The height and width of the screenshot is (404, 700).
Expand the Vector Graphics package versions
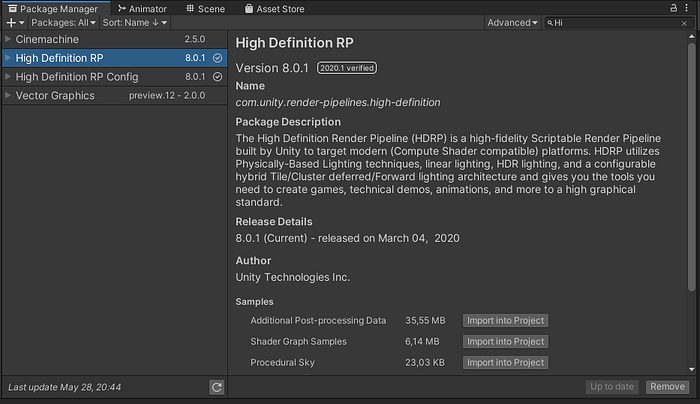(x=8, y=96)
